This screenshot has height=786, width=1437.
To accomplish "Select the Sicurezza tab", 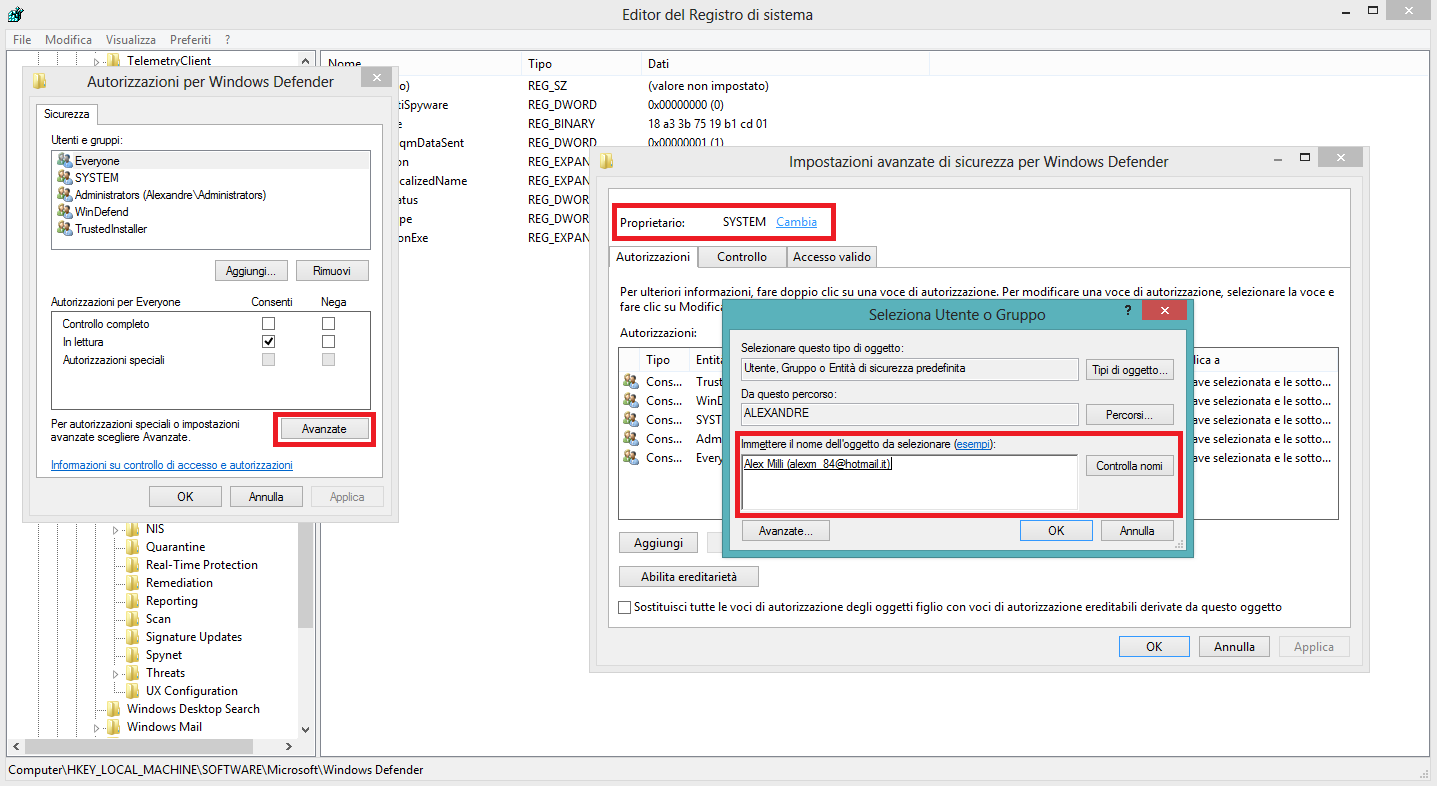I will click(x=67, y=114).
